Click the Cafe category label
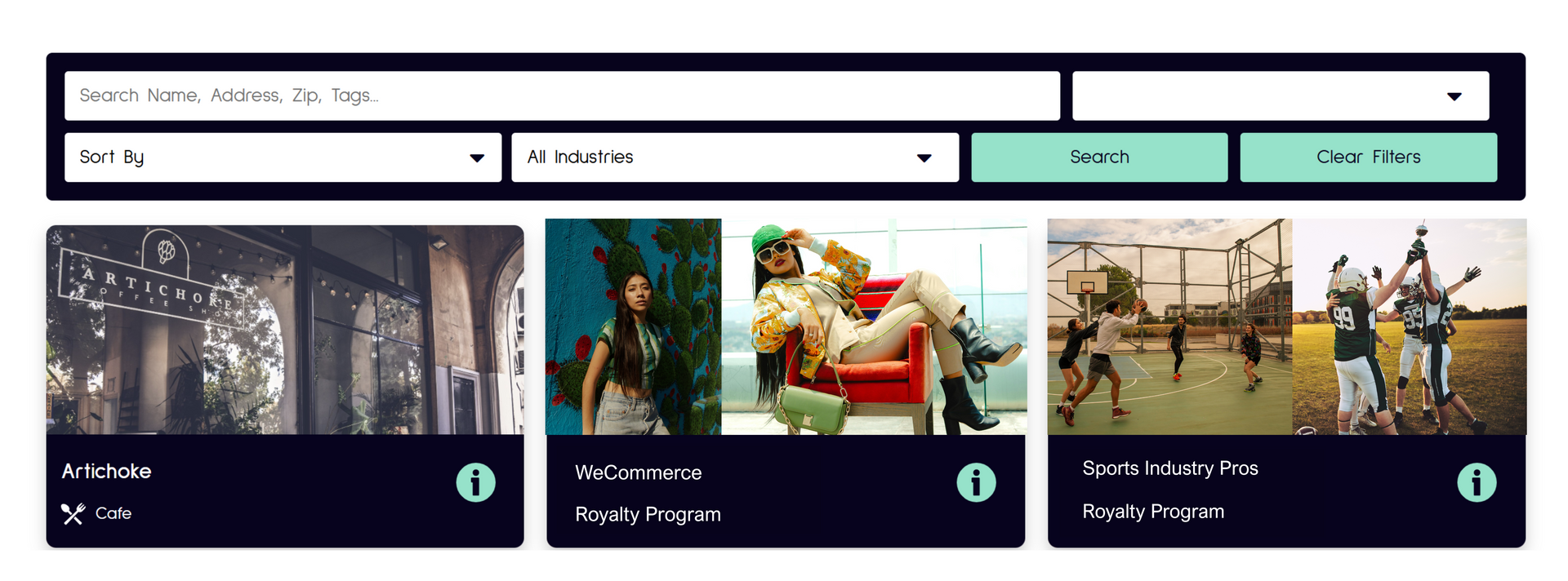 coord(113,513)
